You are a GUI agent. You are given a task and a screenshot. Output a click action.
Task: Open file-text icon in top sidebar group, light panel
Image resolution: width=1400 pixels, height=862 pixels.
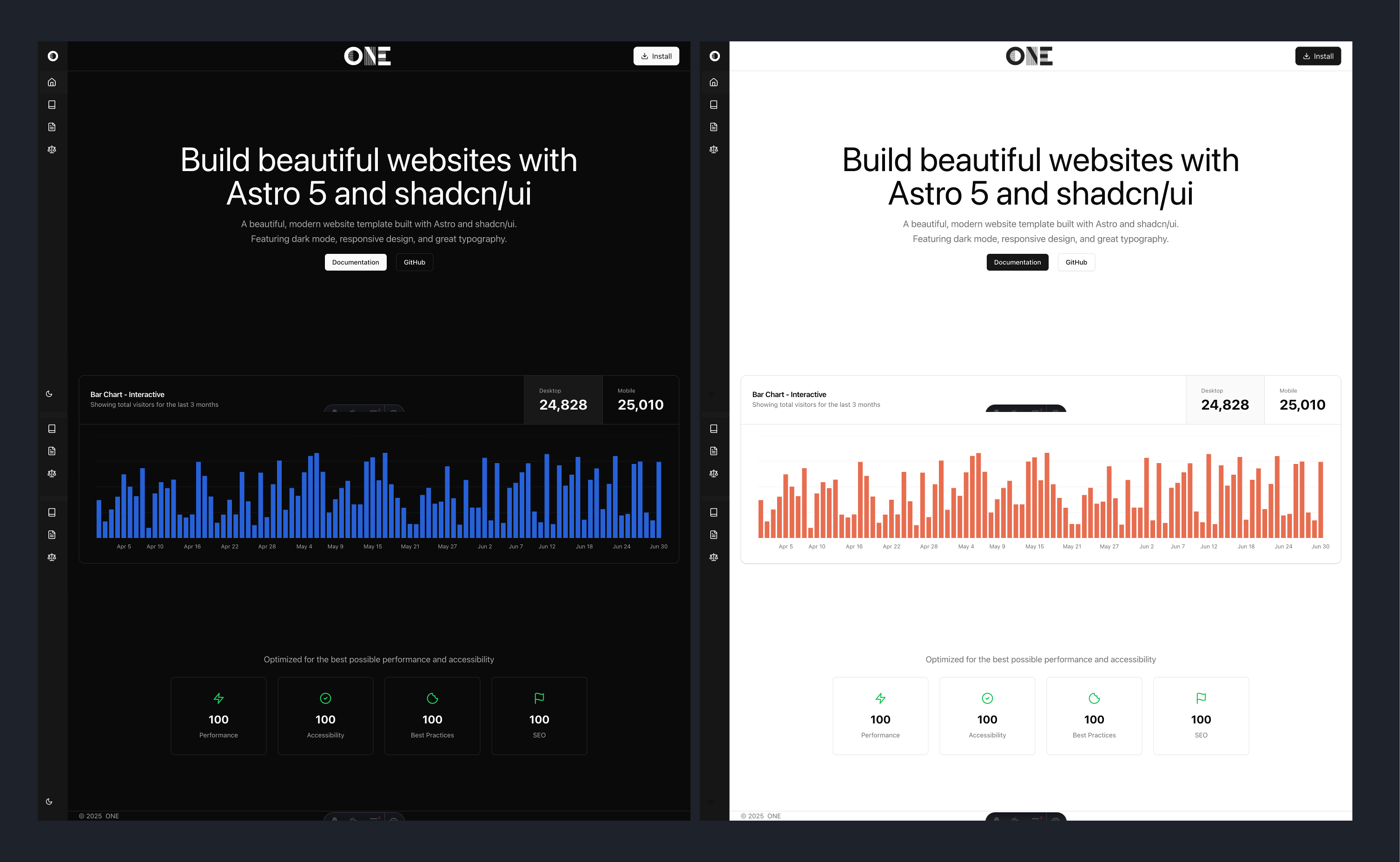click(x=713, y=126)
